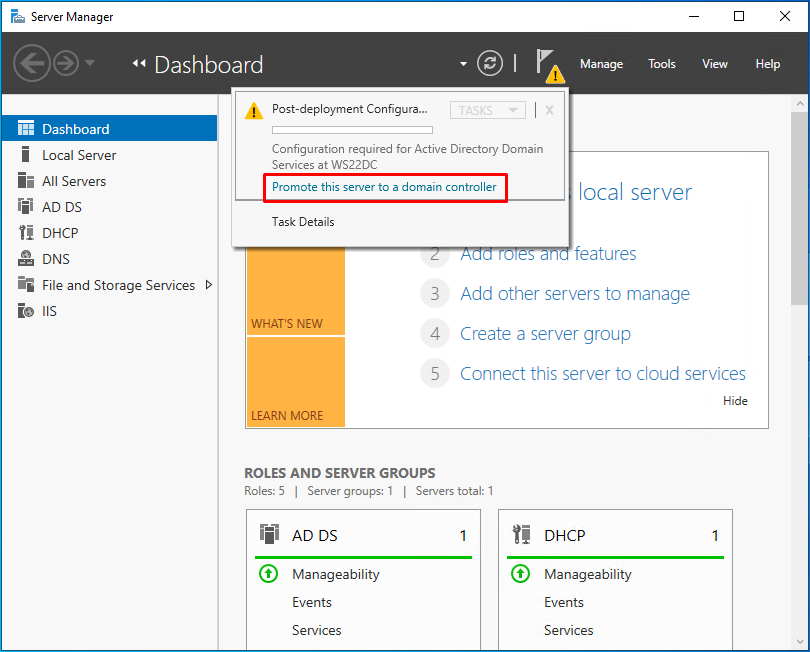Click the DNS icon in sidebar
This screenshot has width=810, height=652.
[26, 258]
